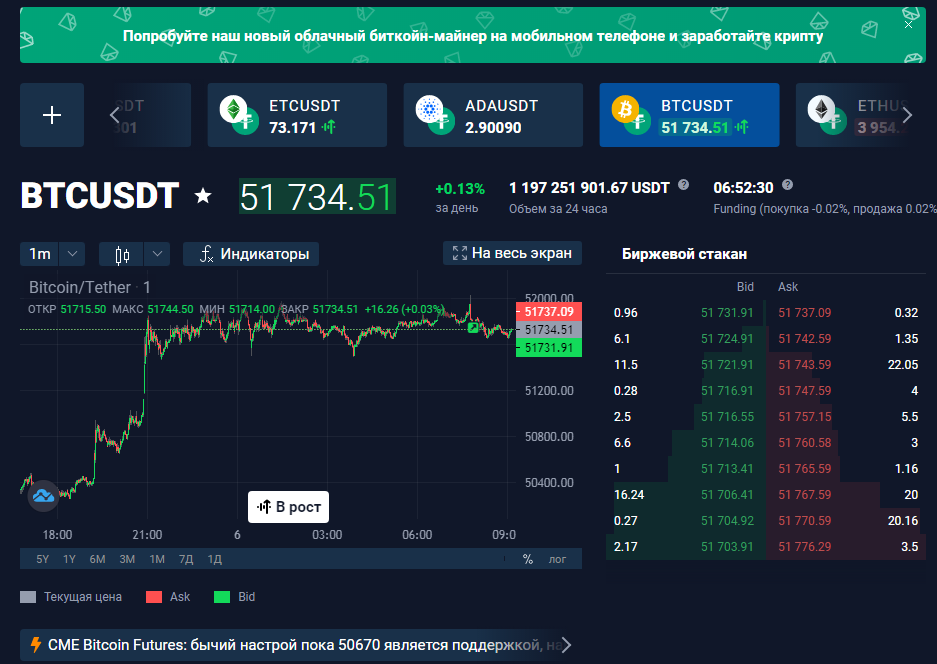937x664 pixels.
Task: Expand the chart type dropdown arrow
Action: tap(157, 254)
